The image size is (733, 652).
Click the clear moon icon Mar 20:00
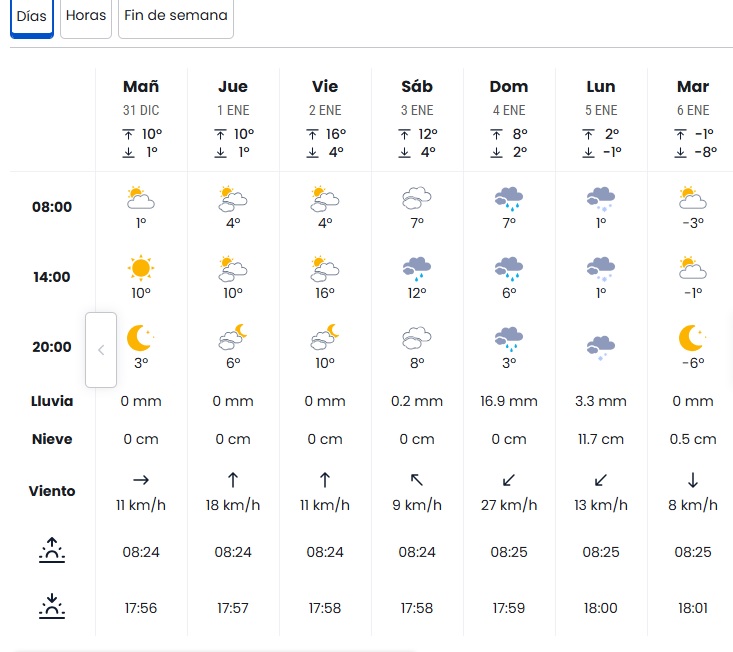tap(692, 337)
